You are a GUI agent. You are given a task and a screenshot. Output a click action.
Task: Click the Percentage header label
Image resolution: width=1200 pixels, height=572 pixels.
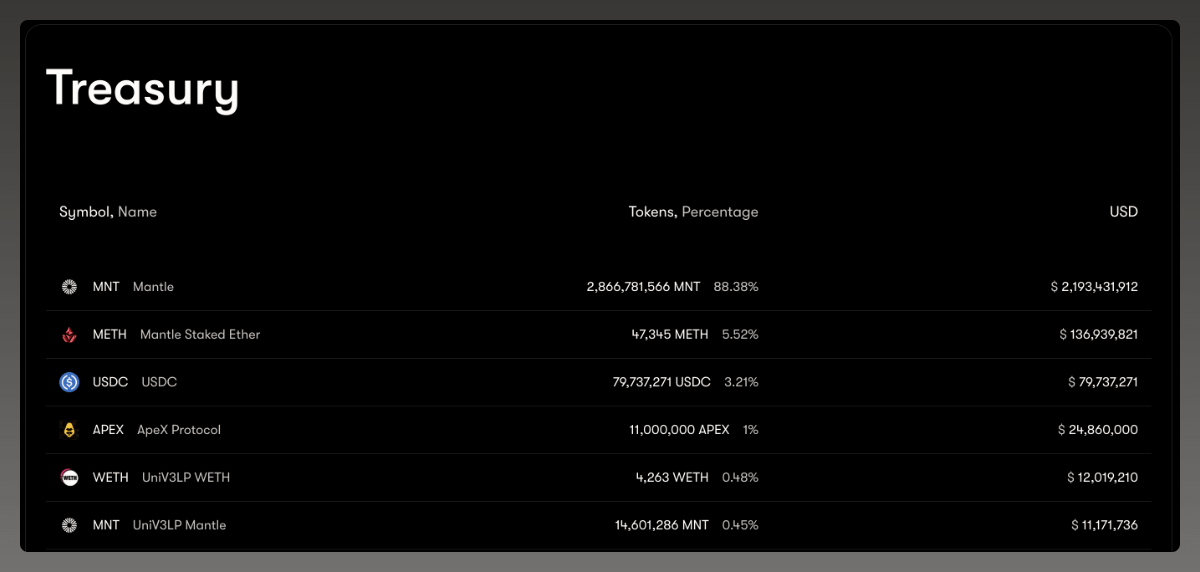point(720,212)
